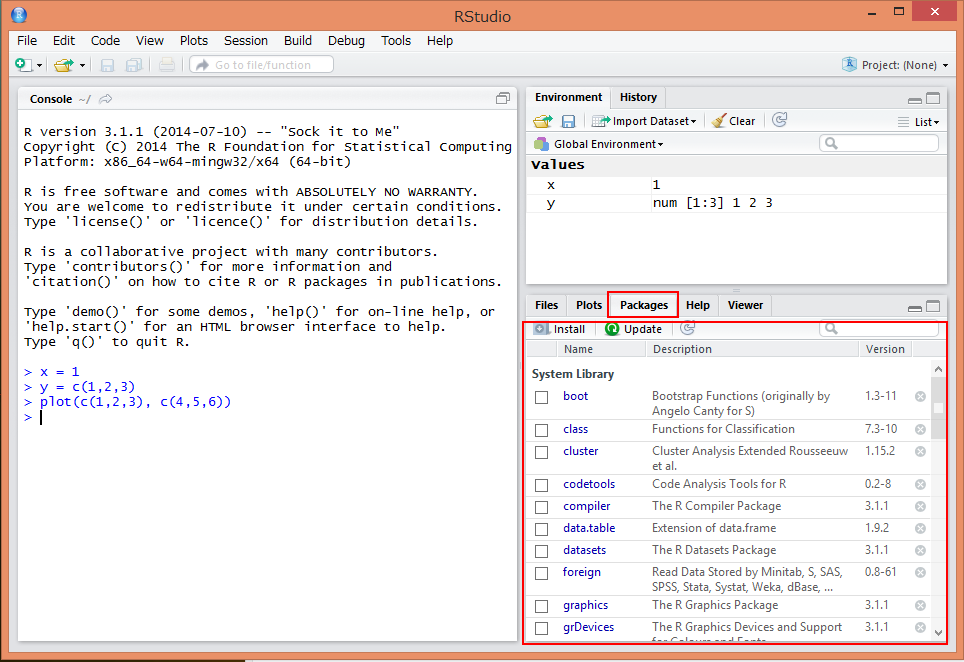Click the Print icon in main toolbar
The width and height of the screenshot is (964, 662).
tap(167, 65)
